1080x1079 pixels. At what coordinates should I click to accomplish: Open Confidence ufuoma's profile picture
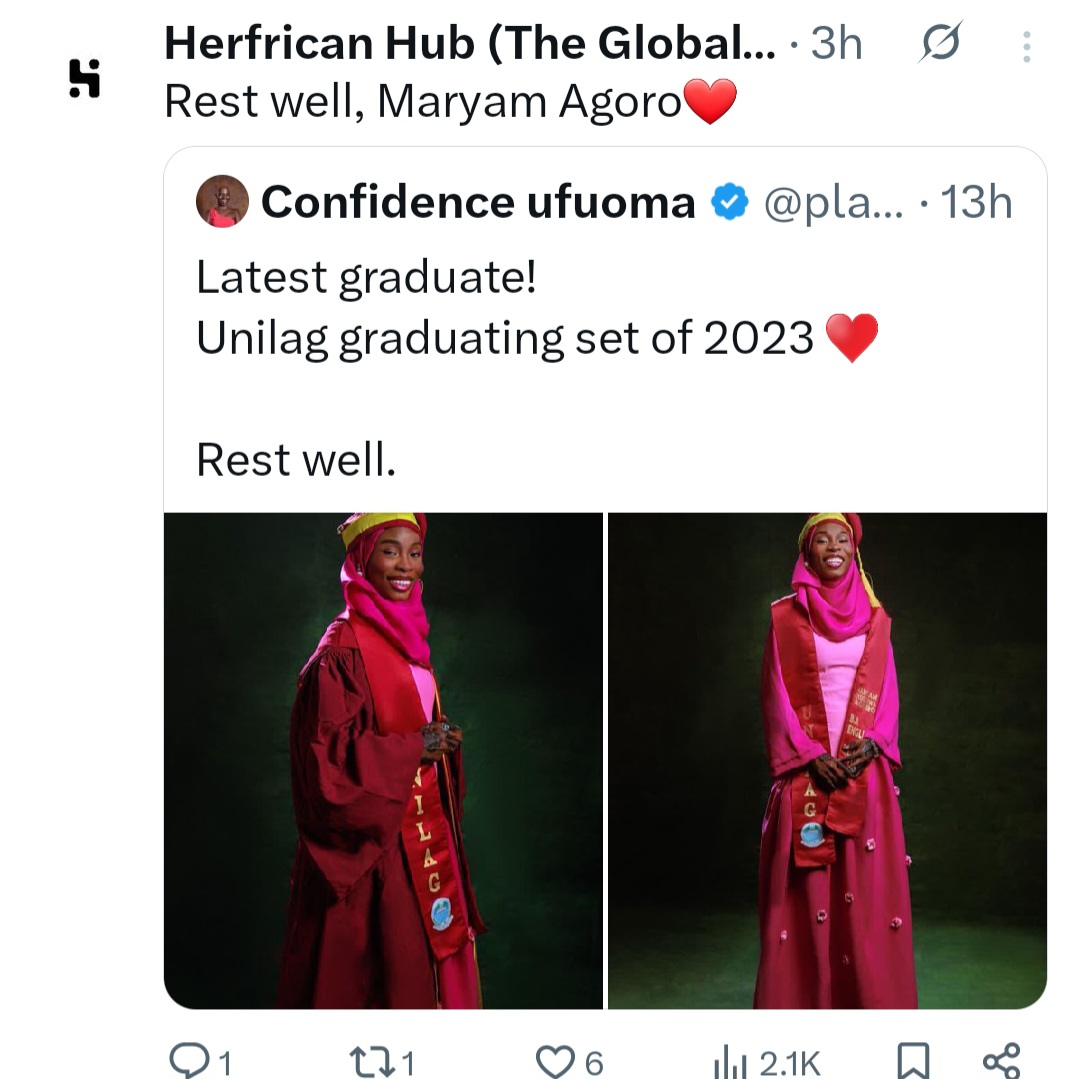click(222, 201)
